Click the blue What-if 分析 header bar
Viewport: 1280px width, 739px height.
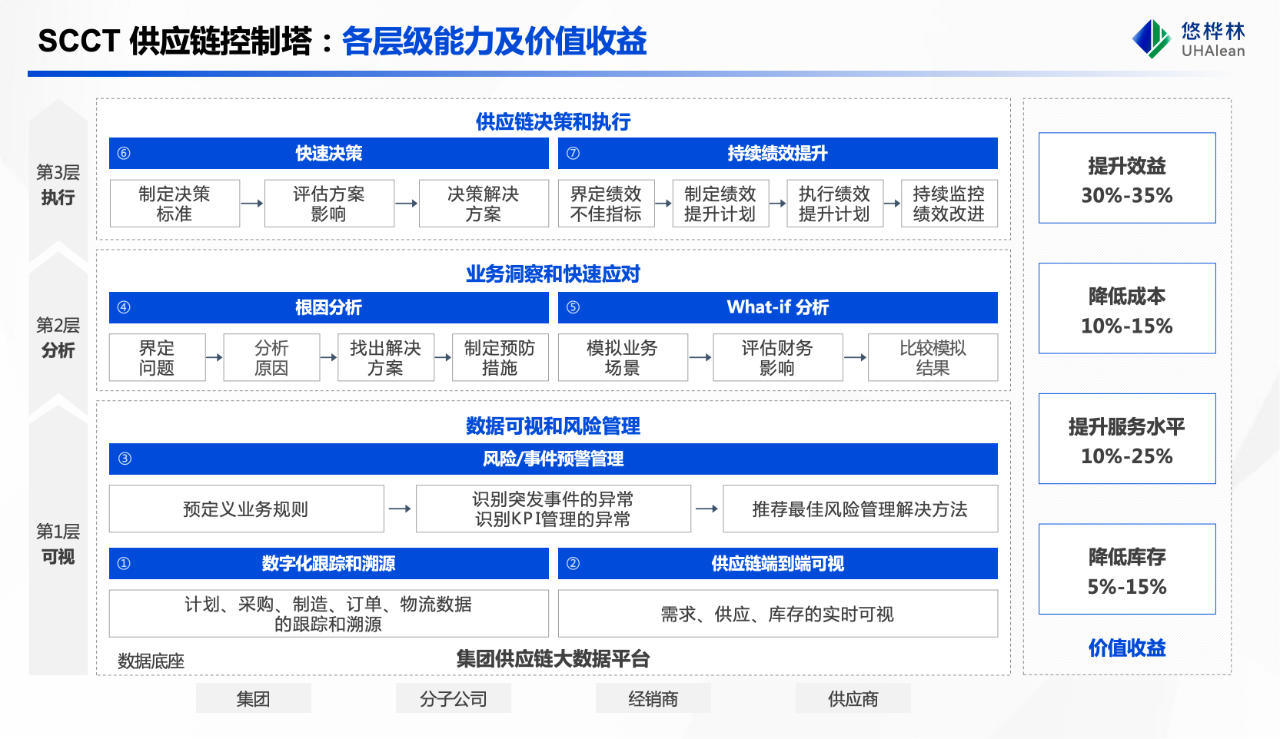(x=778, y=308)
